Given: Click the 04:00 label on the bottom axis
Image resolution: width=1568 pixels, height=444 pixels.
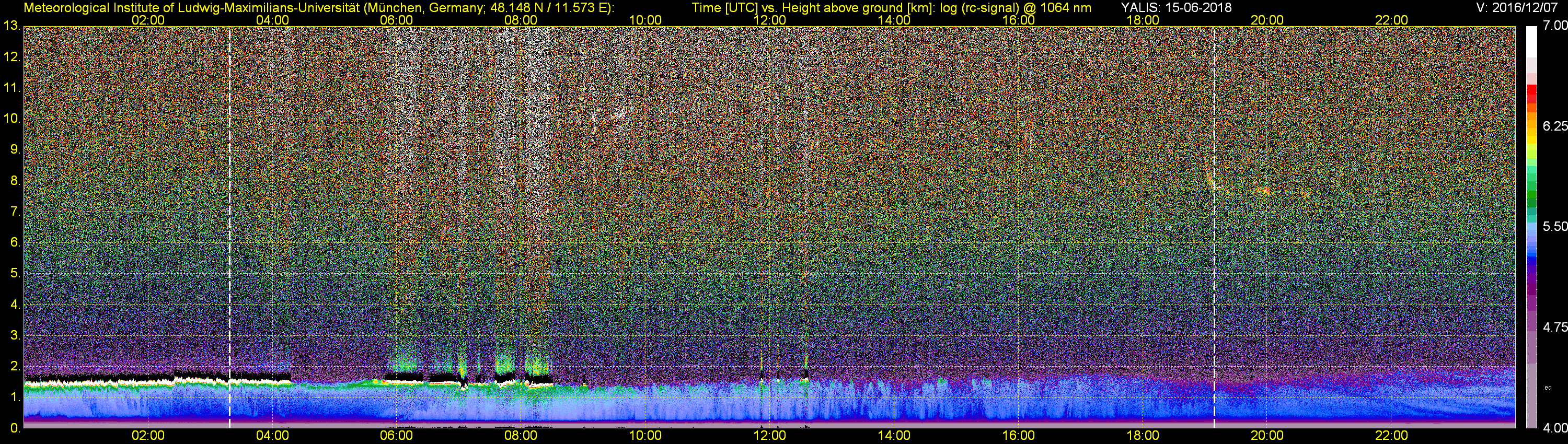Looking at the screenshot, I should click(272, 436).
